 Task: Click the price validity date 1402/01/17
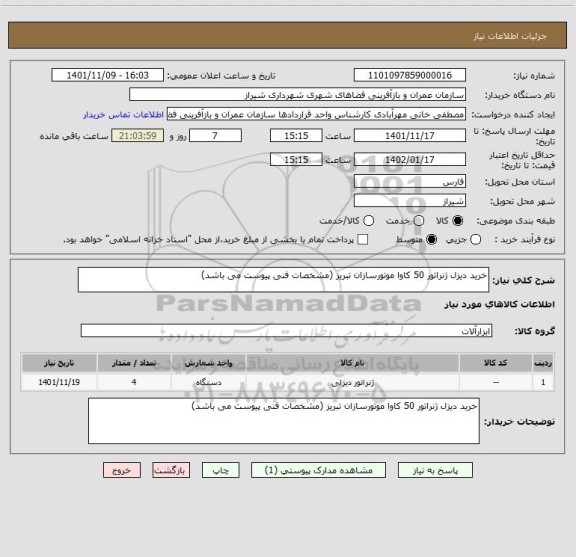coord(410,159)
